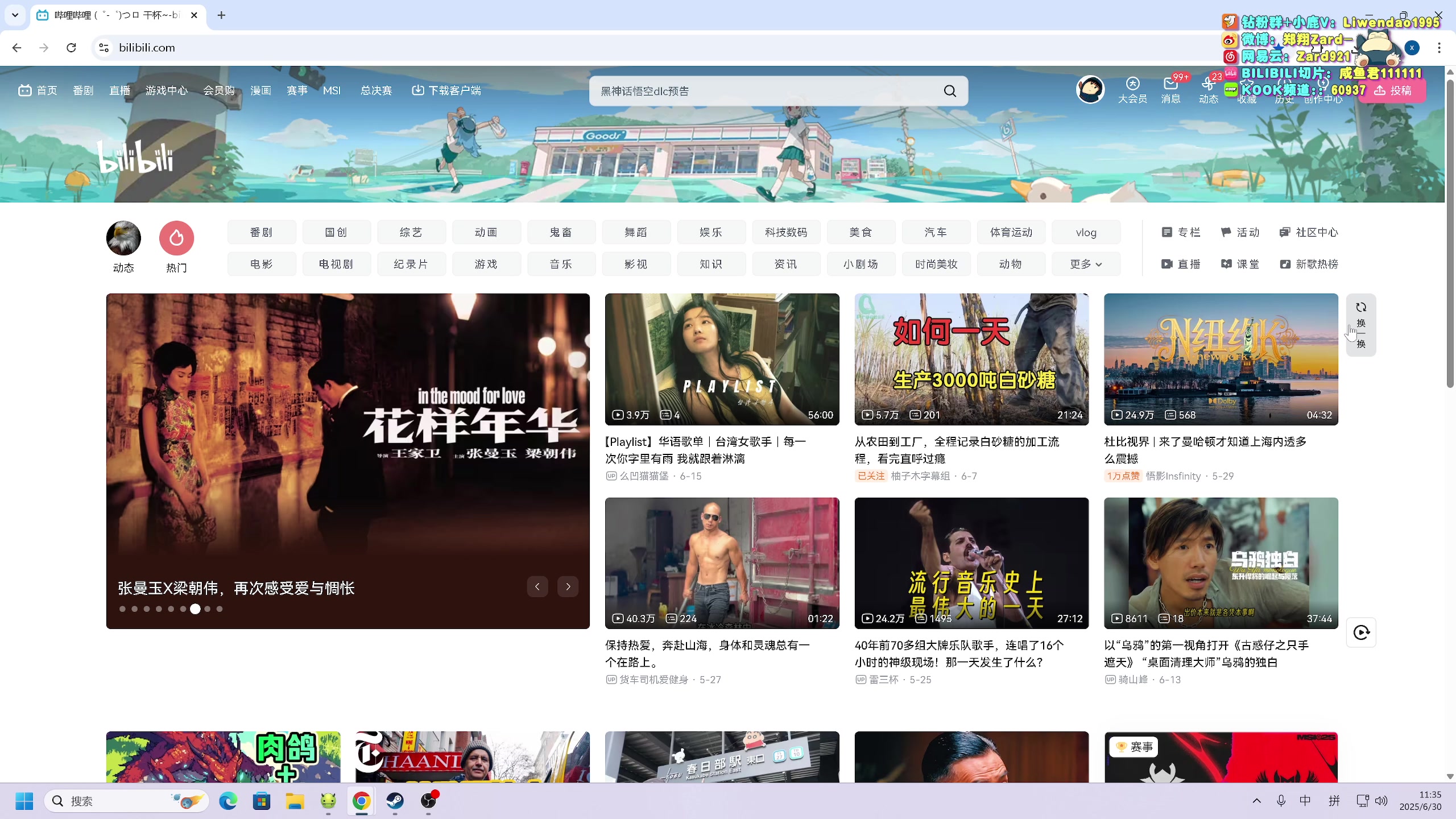1456x819 pixels.
Task: Select the 国创 category
Action: [336, 232]
